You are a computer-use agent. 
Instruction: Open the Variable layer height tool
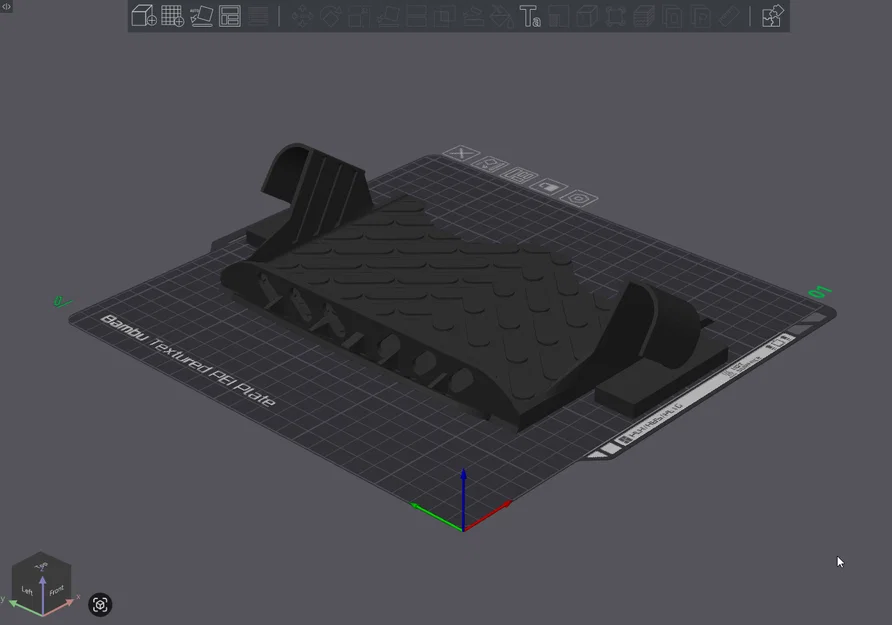point(258,16)
